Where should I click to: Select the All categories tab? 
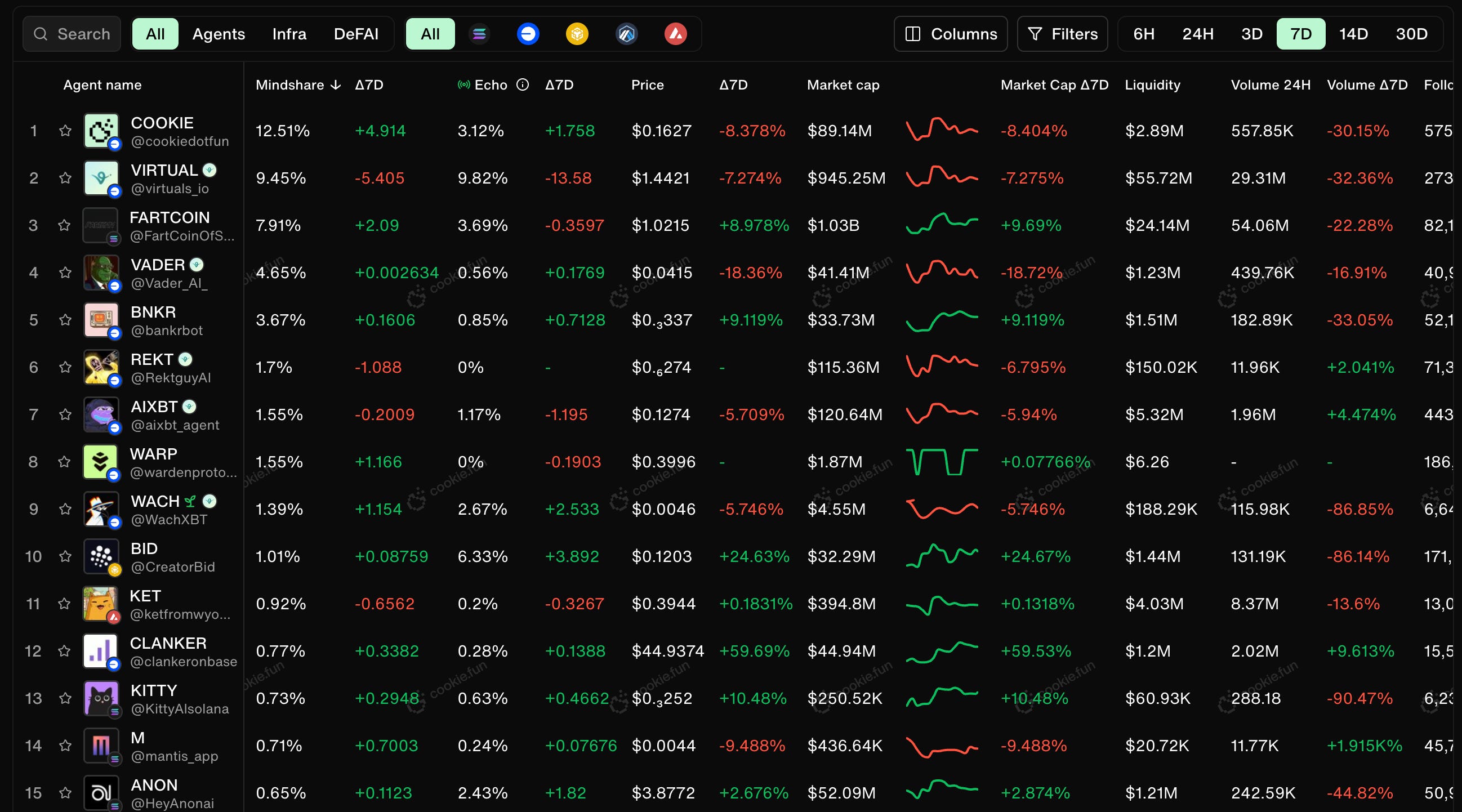point(155,34)
